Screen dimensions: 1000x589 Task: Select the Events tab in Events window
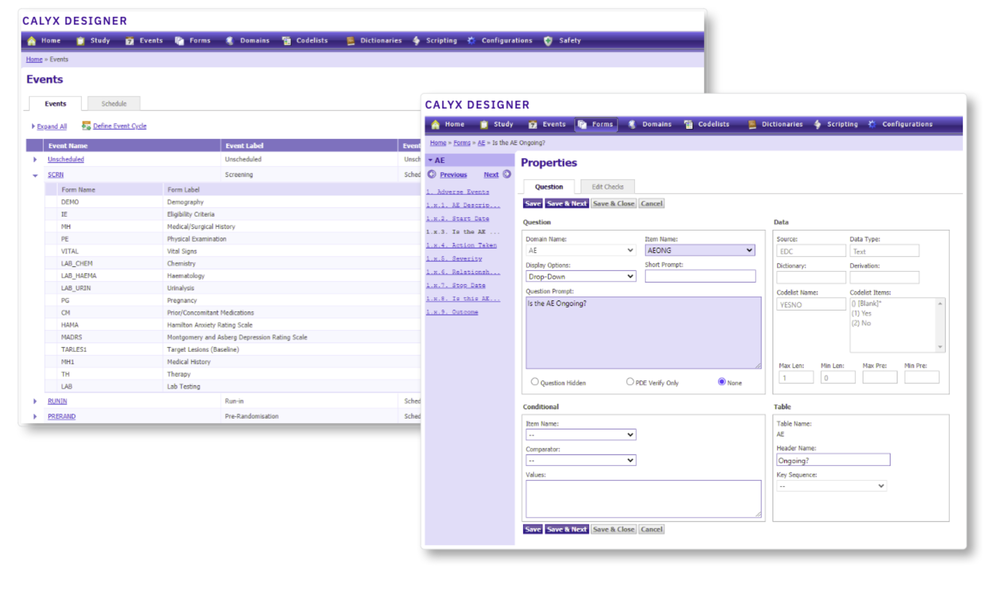pyautogui.click(x=55, y=103)
